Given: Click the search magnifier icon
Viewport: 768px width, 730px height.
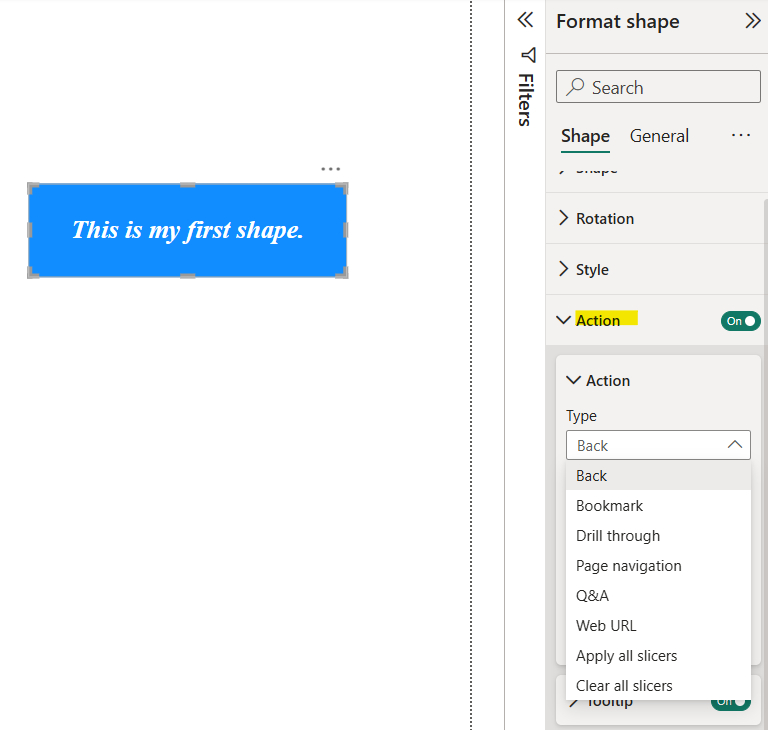Looking at the screenshot, I should coord(575,88).
